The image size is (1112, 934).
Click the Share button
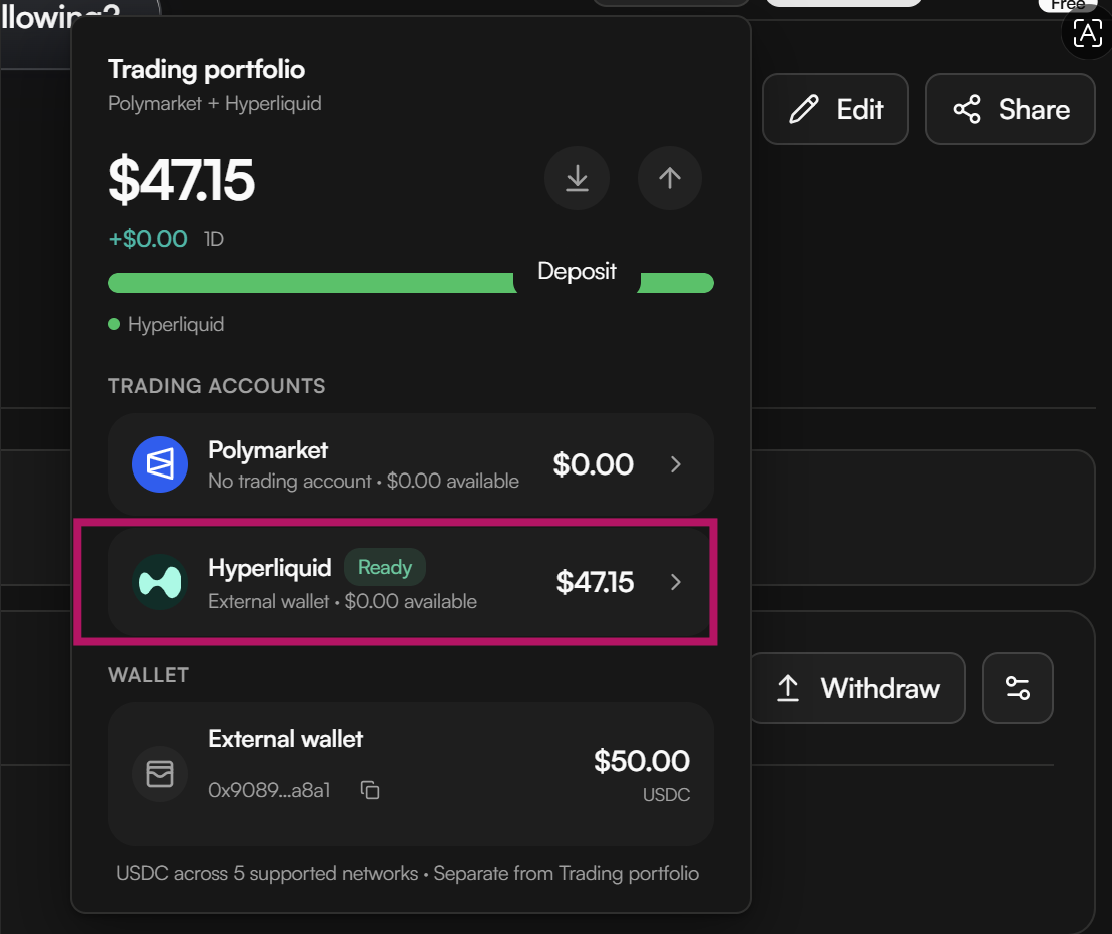coord(1011,109)
